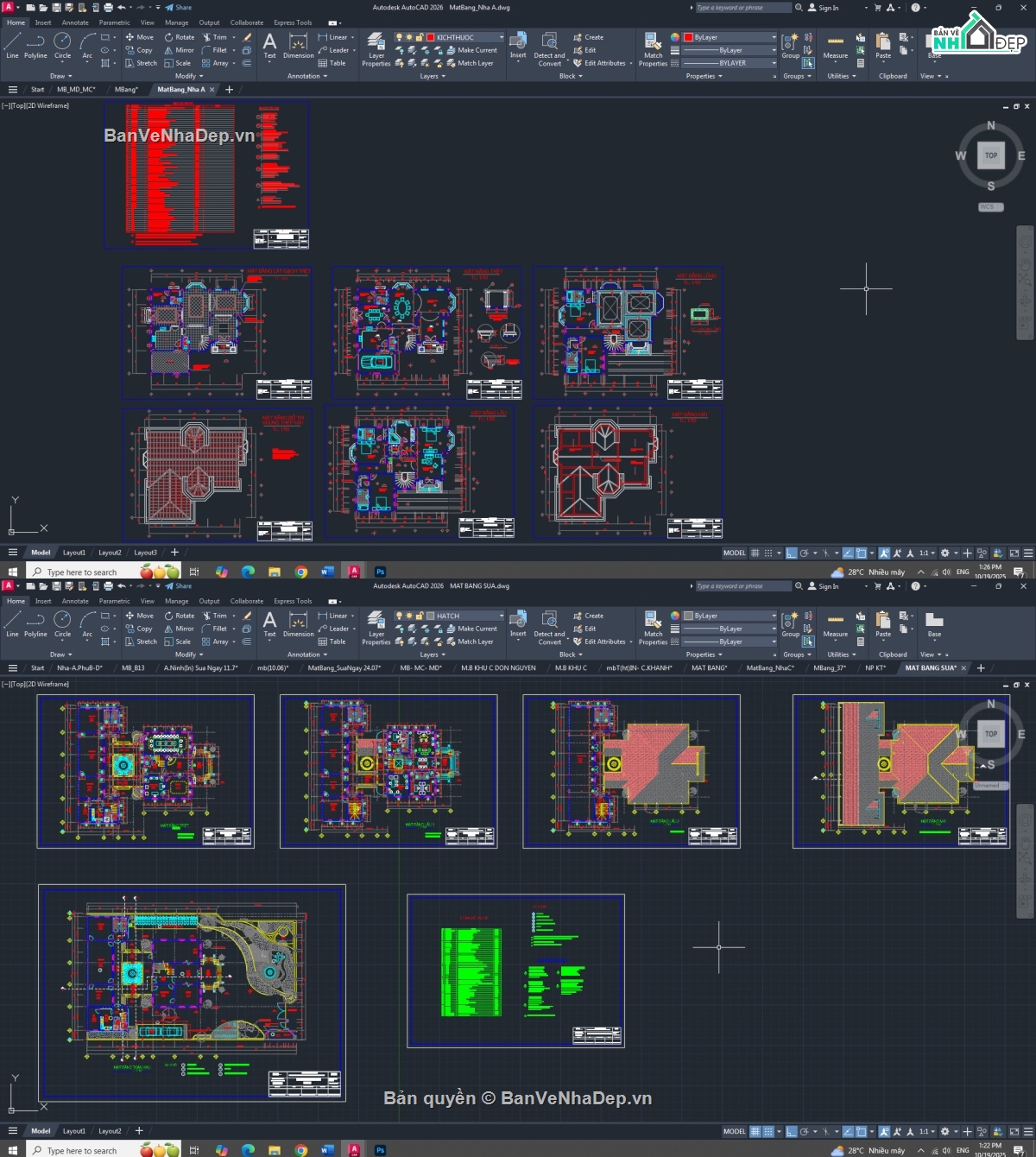Activate the Measure tool in the MAT BANG SUA window
The width and height of the screenshot is (1036, 1157).
click(835, 624)
